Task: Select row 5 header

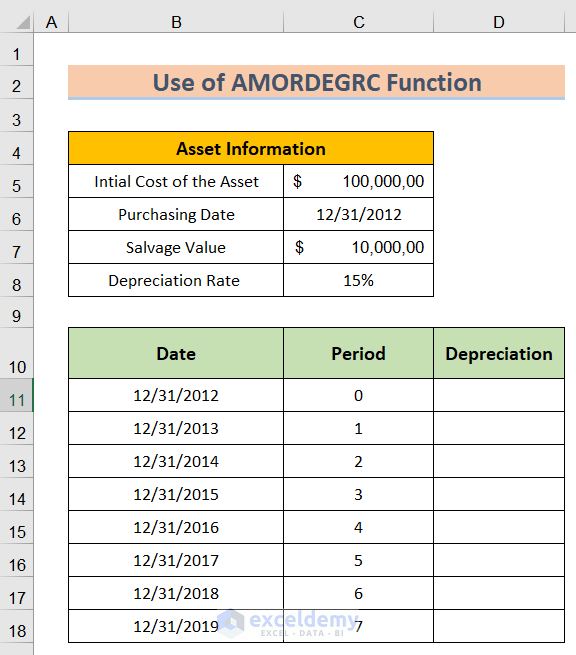Action: click(16, 181)
